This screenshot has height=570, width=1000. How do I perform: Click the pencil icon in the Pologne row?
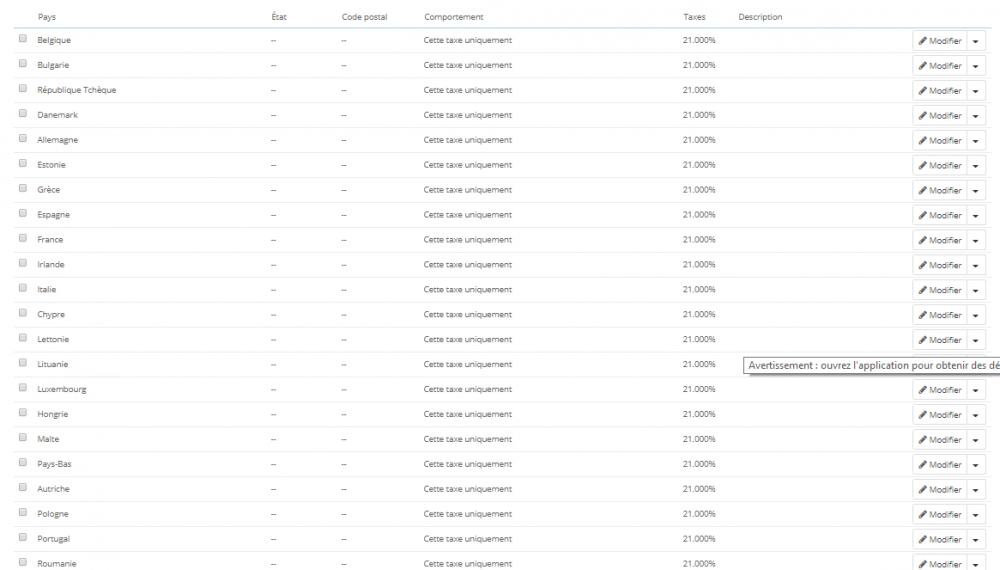[x=923, y=515]
